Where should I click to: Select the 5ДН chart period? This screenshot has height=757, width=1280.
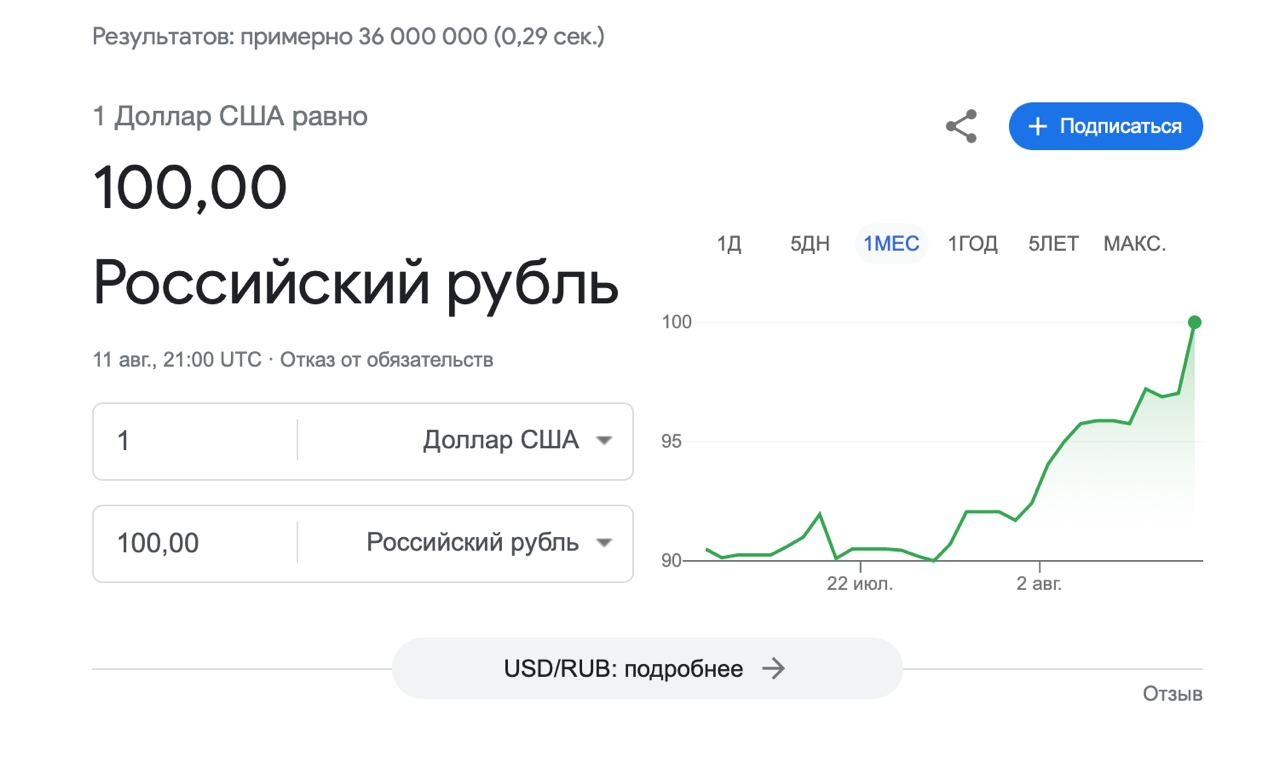[810, 244]
